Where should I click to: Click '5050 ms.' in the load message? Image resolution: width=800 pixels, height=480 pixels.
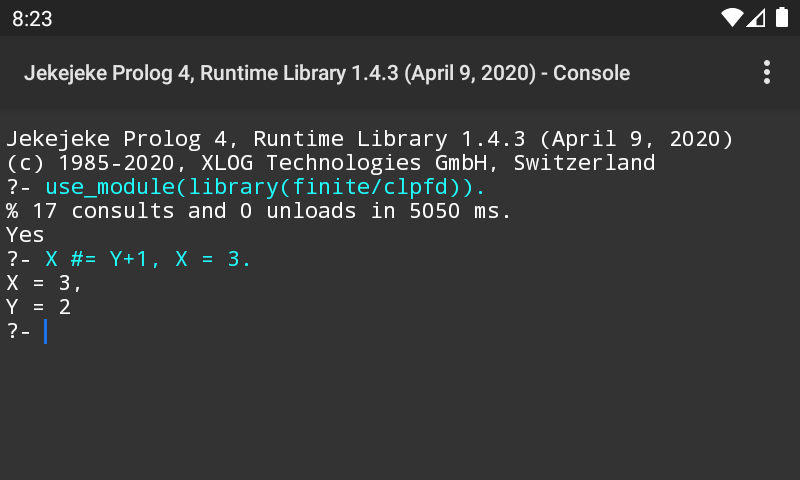460,211
